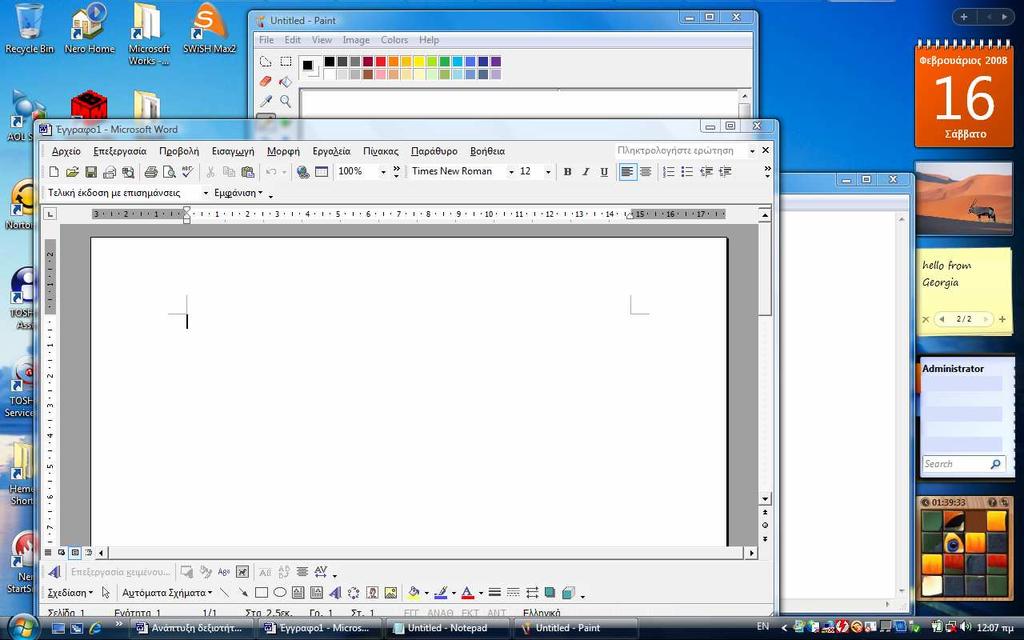Pick the yellow color swatch in Paint palette
The height and width of the screenshot is (640, 1024).
click(419, 61)
